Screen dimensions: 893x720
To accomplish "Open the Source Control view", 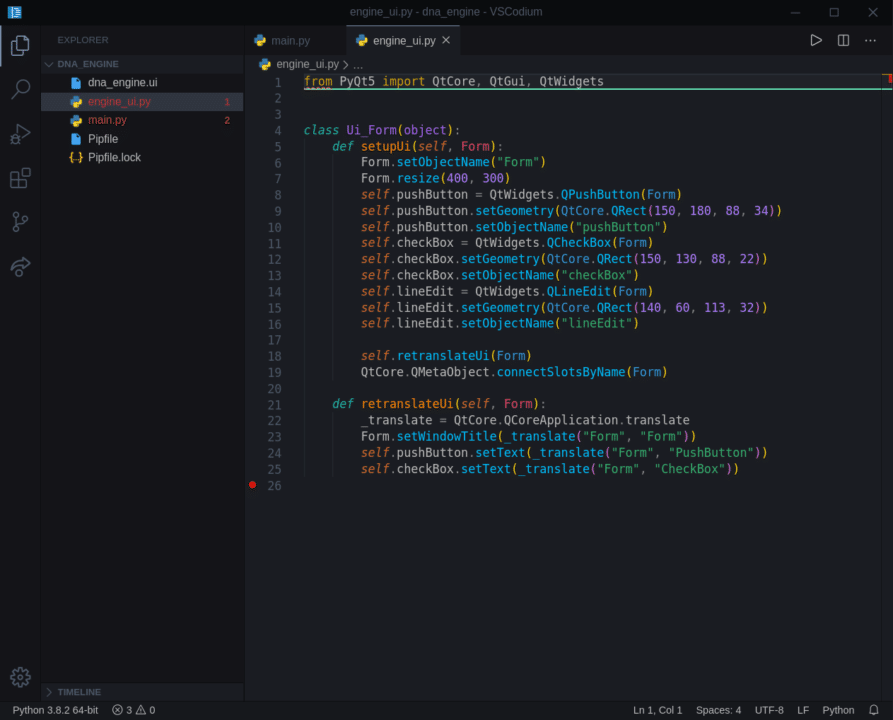I will (x=20, y=222).
